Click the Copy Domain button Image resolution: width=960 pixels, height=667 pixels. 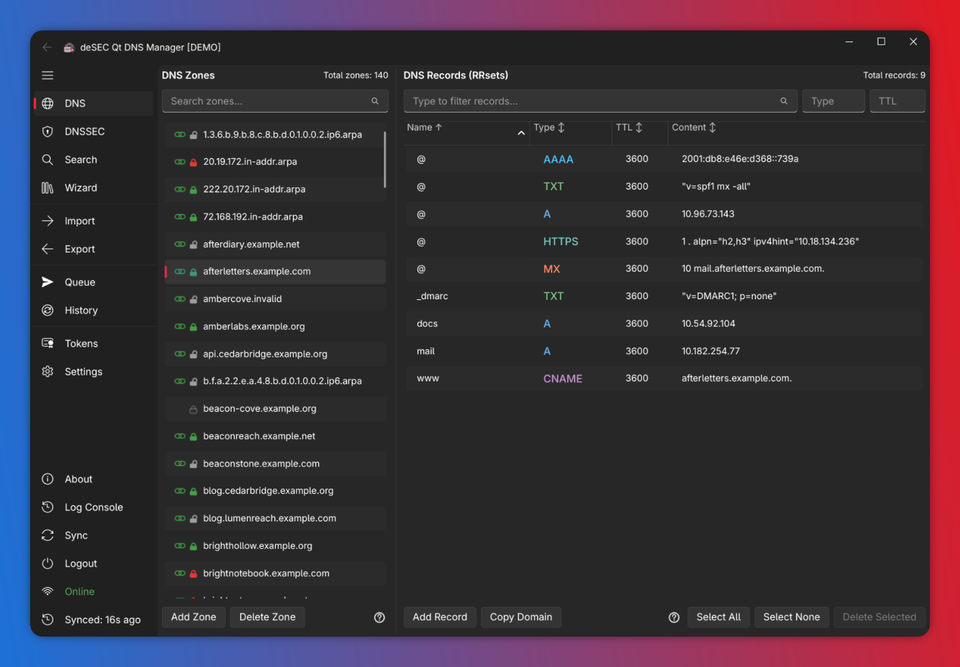coord(521,617)
